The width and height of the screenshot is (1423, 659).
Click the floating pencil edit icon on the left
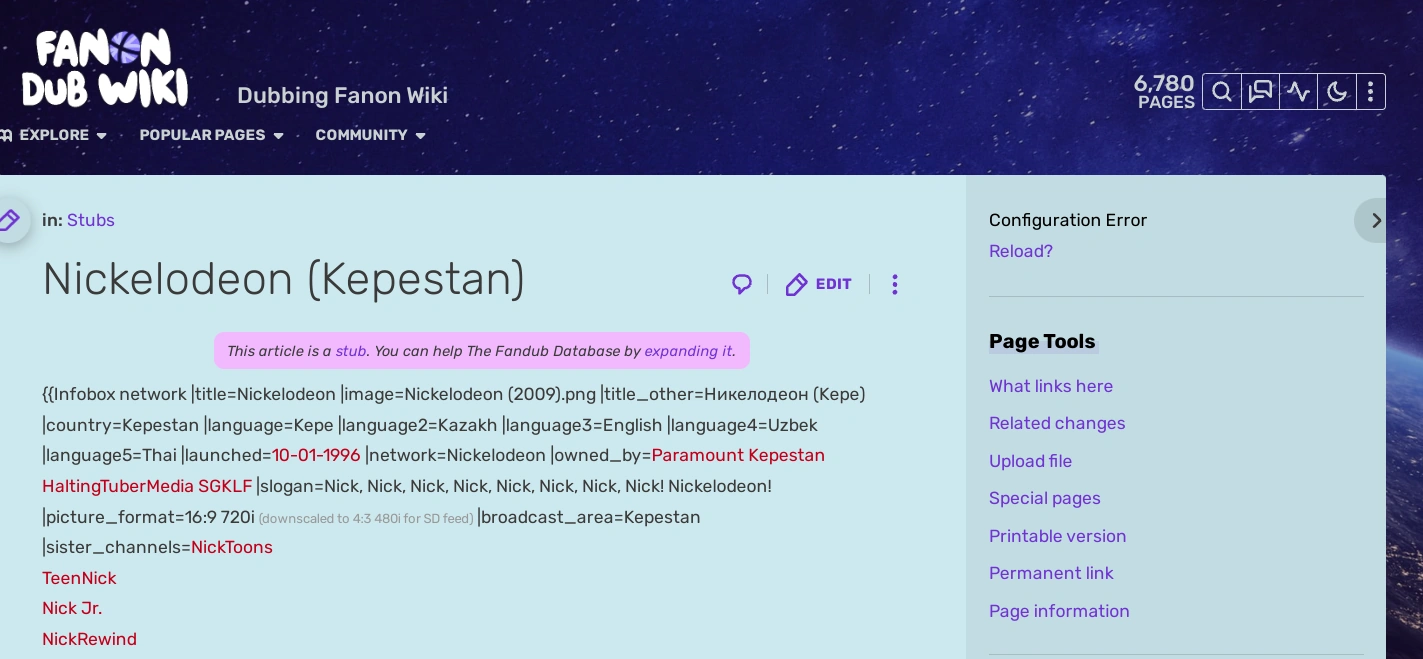coord(9,220)
